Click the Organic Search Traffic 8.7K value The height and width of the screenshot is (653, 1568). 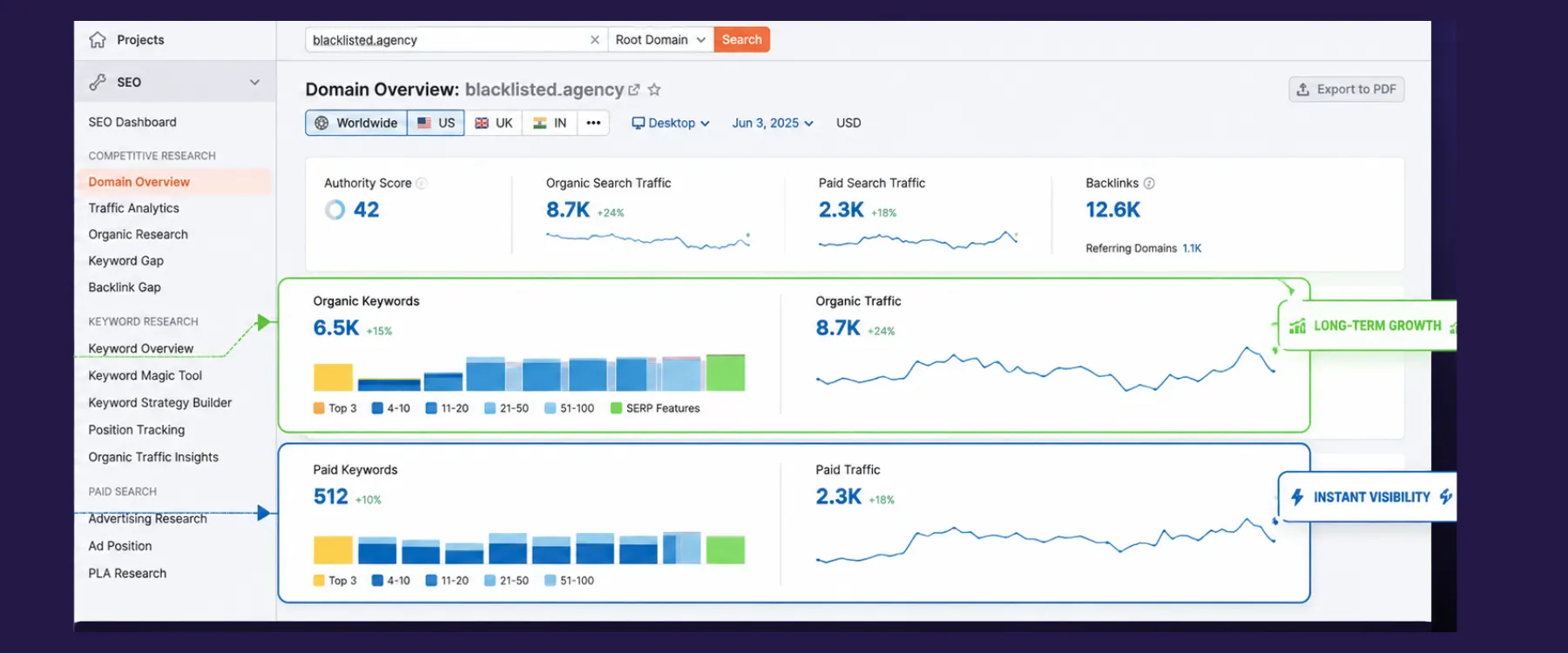pyautogui.click(x=568, y=210)
